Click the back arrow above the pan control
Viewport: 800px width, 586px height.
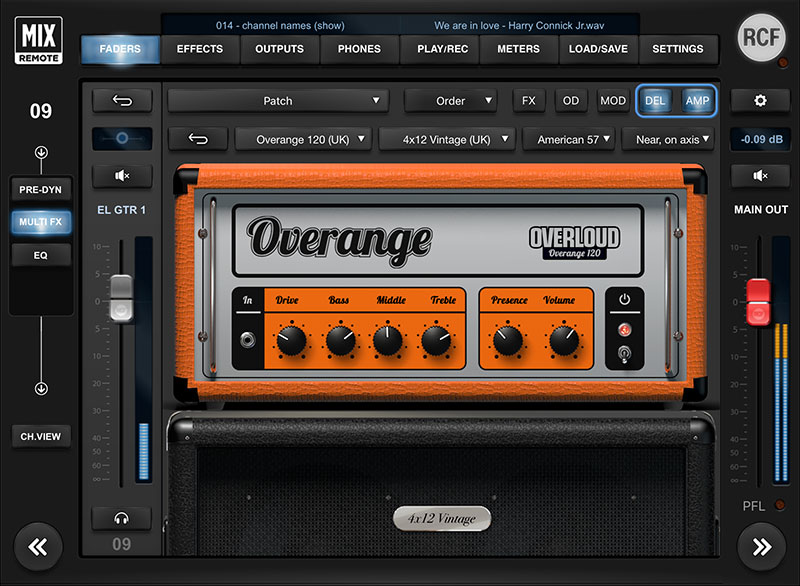122,101
